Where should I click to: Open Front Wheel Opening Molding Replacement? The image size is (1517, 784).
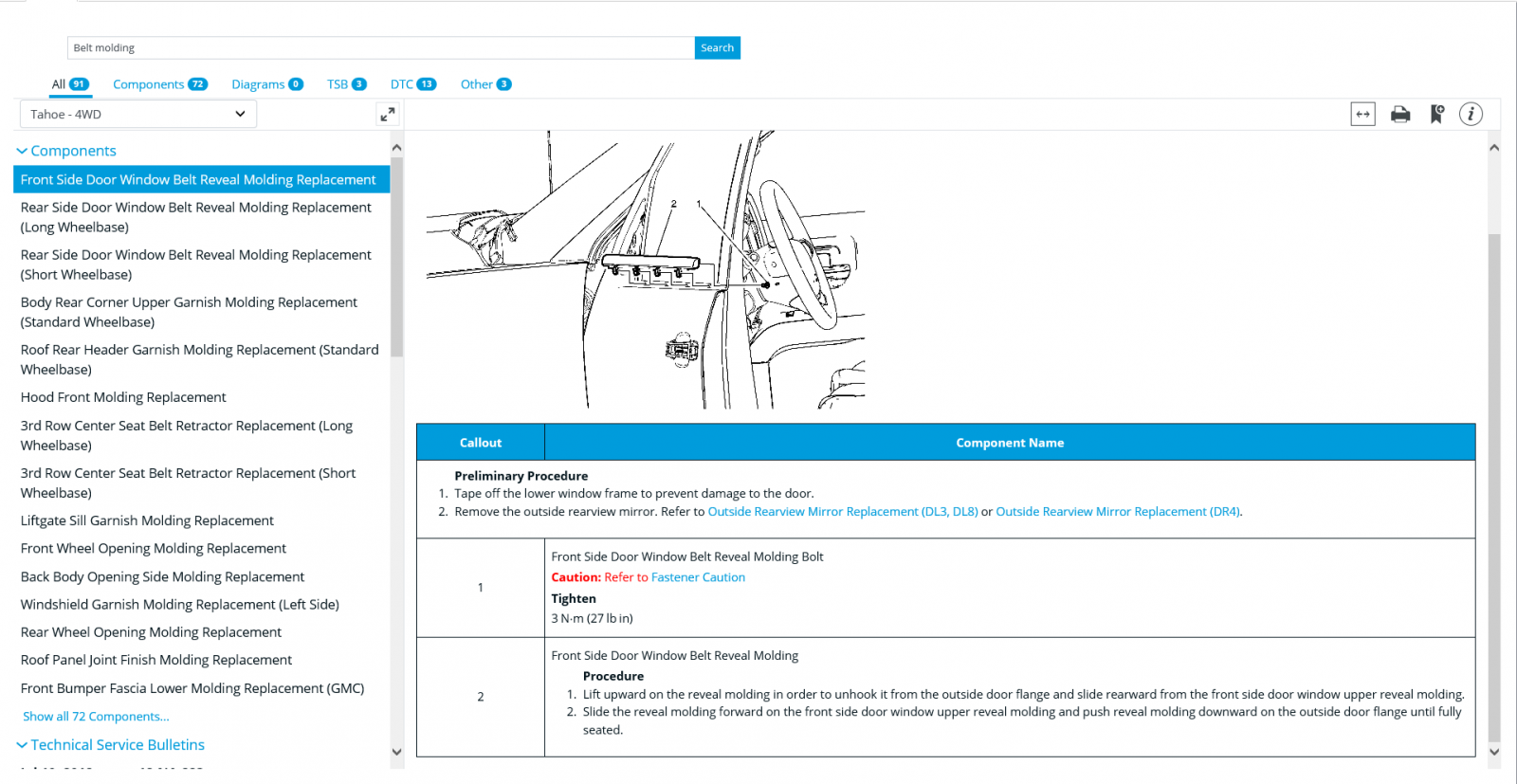(x=154, y=548)
